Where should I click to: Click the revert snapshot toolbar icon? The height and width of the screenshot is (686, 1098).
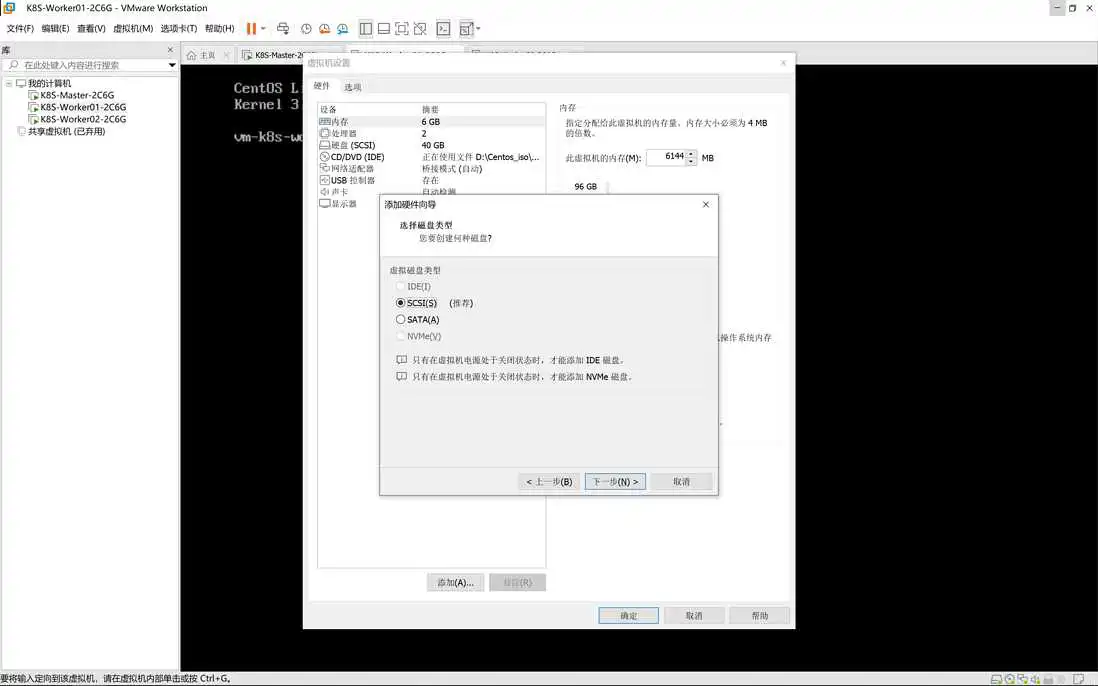tap(324, 28)
